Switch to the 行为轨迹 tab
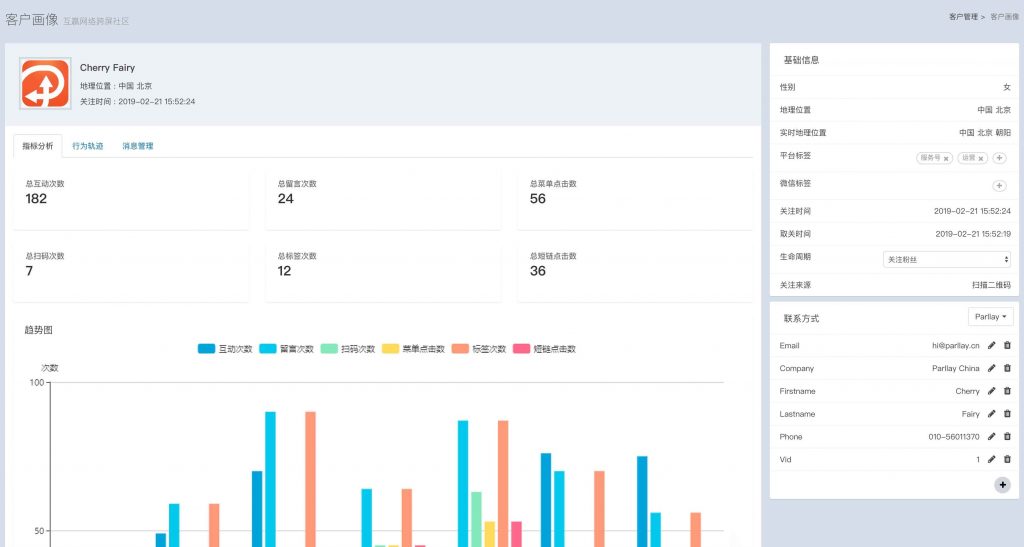This screenshot has height=547, width=1024. [88, 146]
